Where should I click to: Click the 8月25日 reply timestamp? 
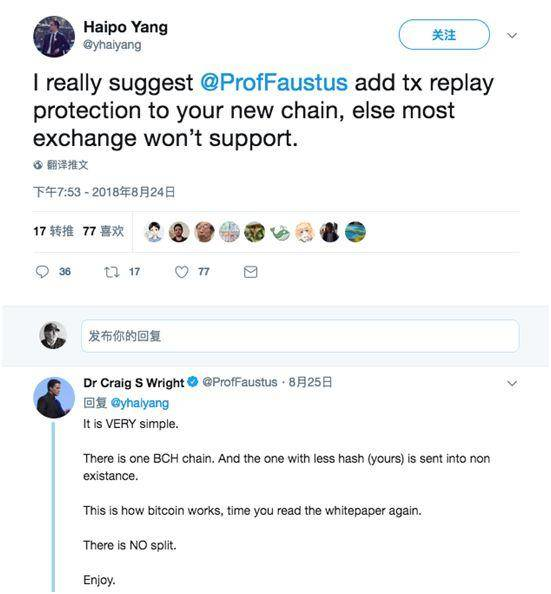pos(310,382)
